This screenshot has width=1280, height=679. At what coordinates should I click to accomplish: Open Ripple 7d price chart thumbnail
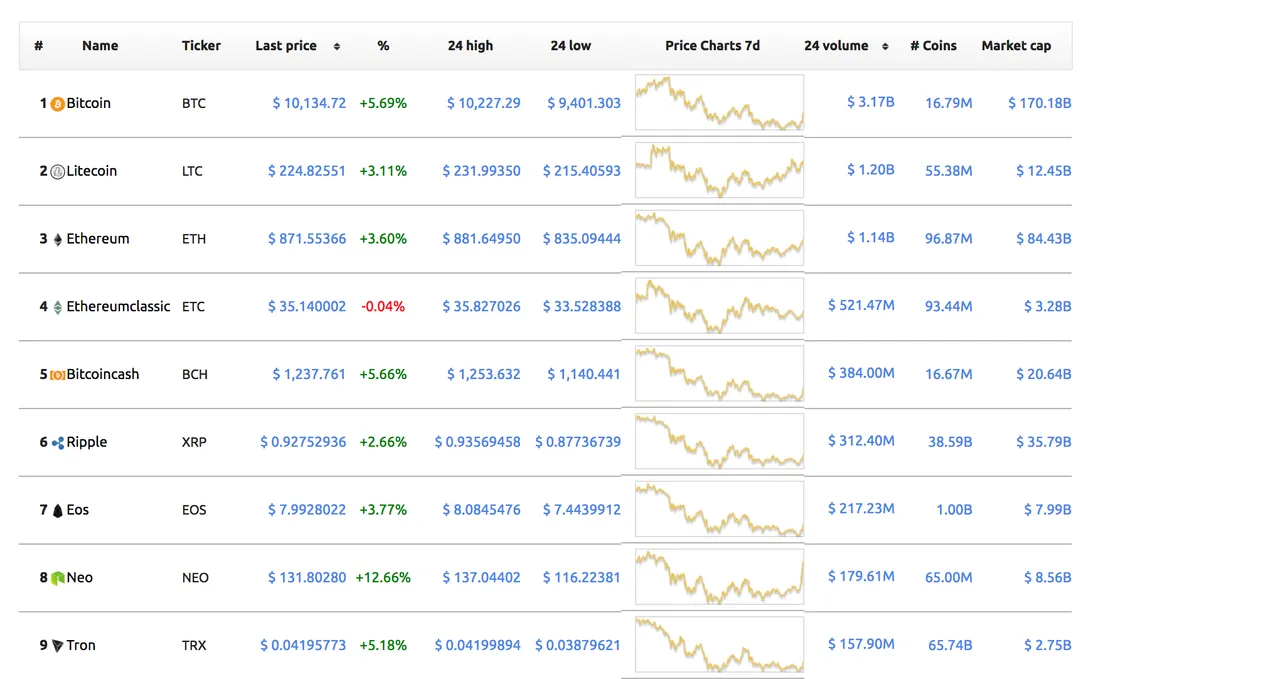[x=719, y=441]
